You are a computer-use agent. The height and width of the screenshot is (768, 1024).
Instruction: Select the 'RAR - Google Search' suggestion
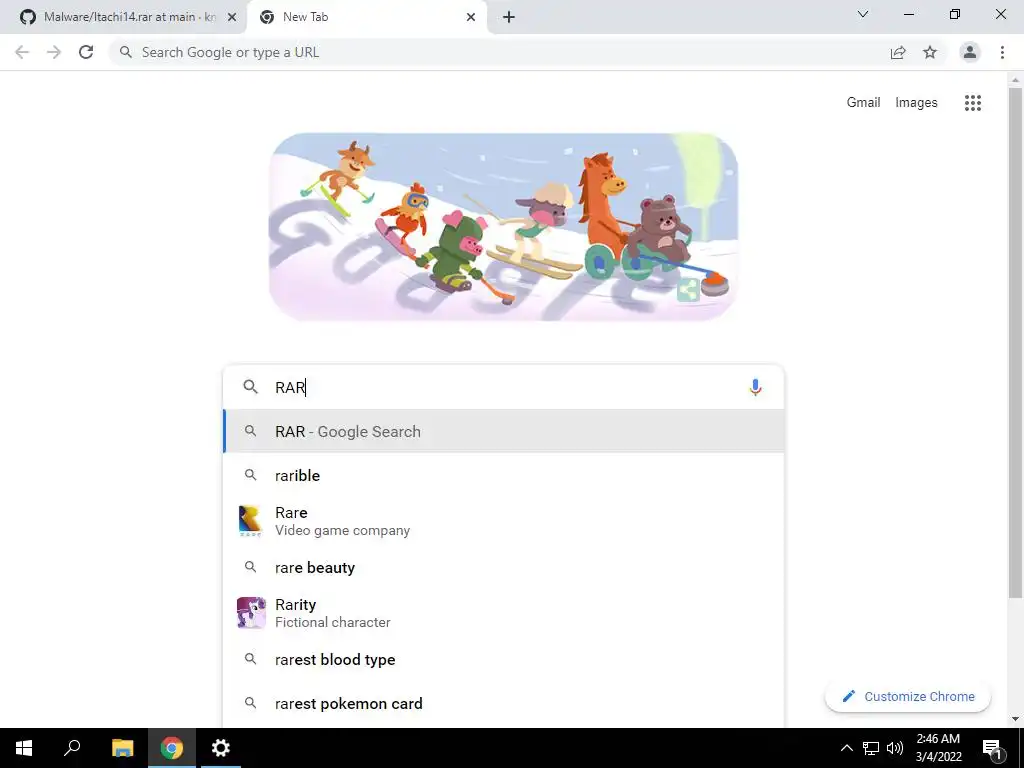pos(503,431)
